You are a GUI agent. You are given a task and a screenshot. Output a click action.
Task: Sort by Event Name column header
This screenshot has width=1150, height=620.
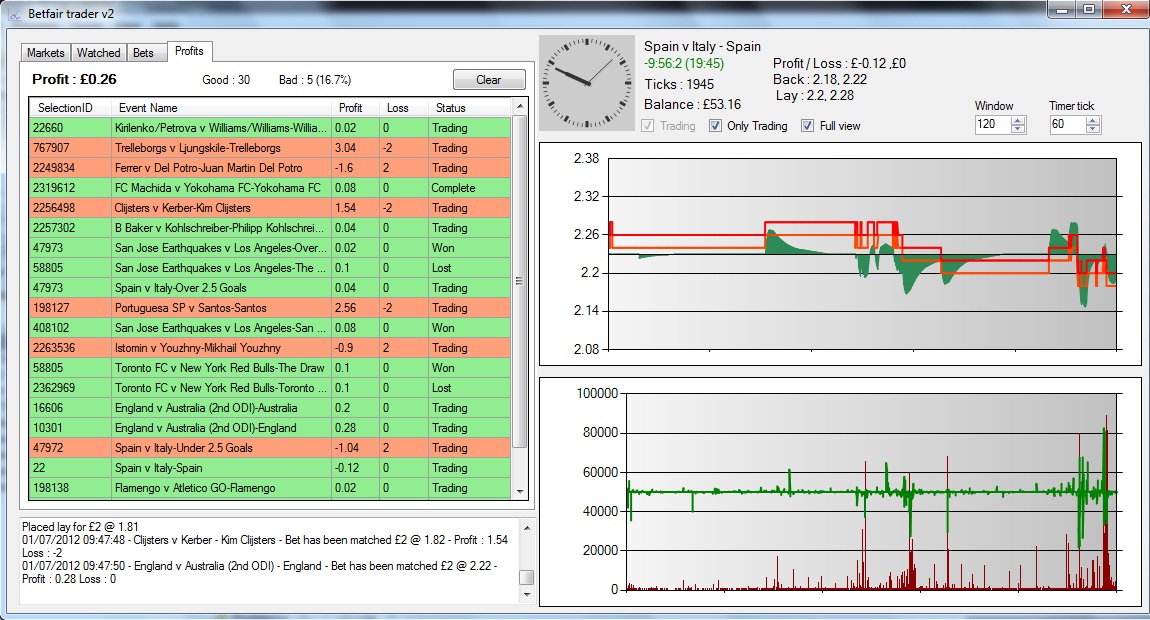pyautogui.click(x=221, y=107)
